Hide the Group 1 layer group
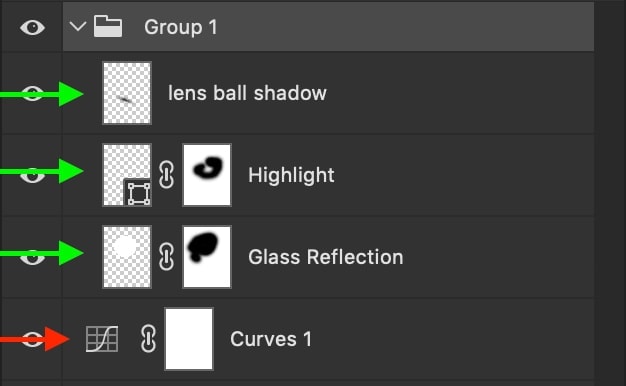Image resolution: width=626 pixels, height=386 pixels. [32, 27]
